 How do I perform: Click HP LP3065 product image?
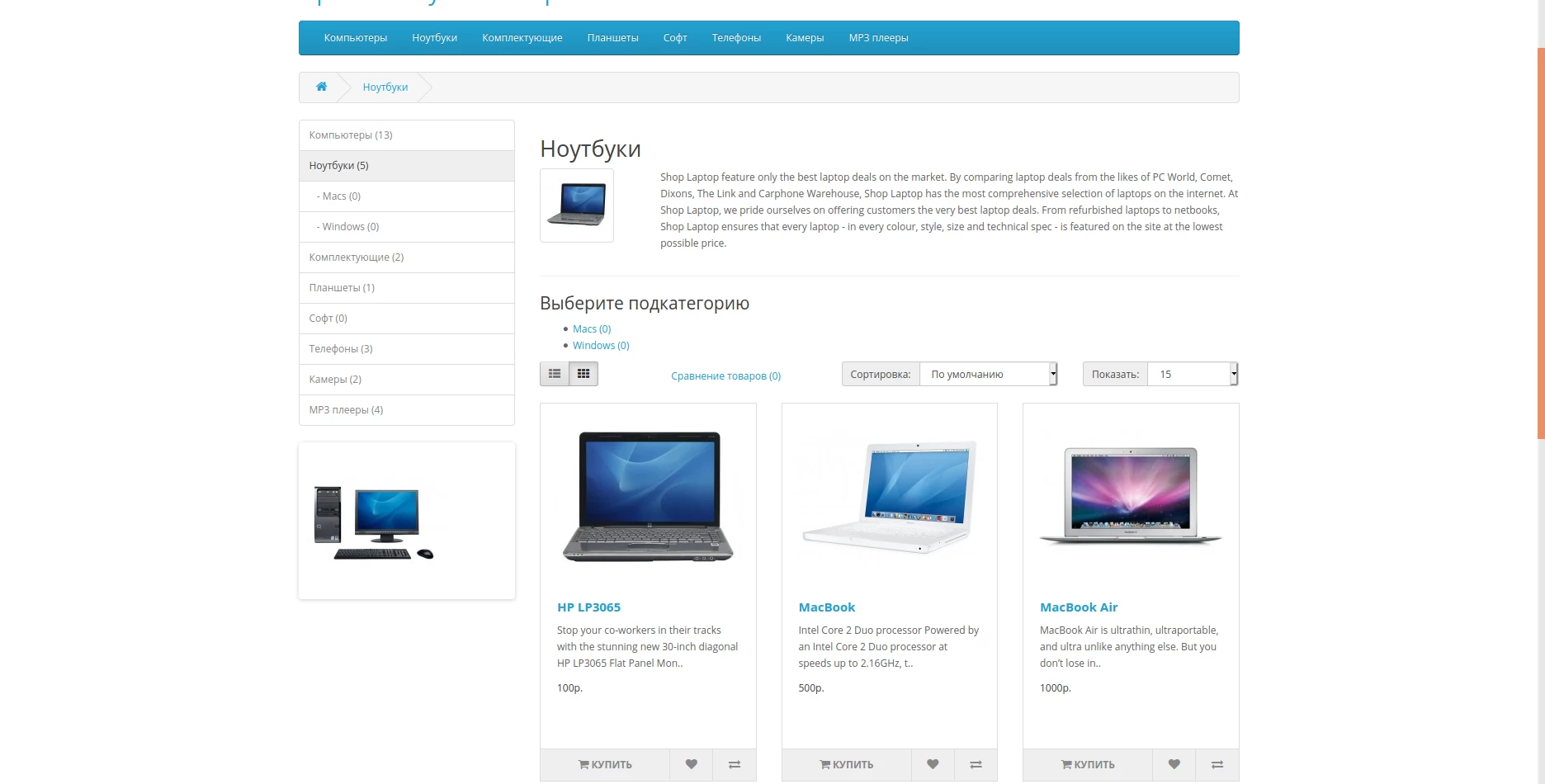(x=648, y=497)
